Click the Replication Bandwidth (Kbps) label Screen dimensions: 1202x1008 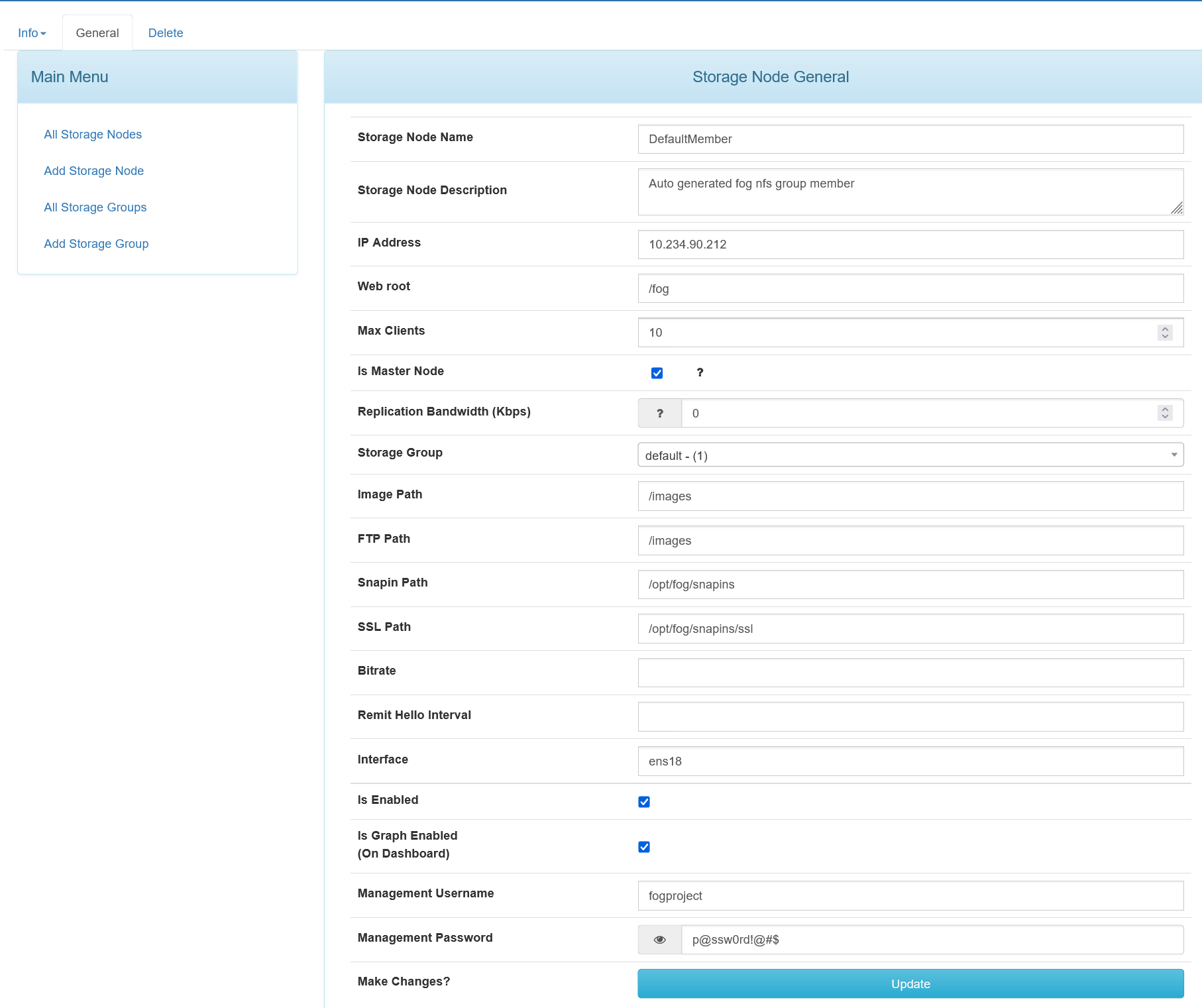[x=444, y=412]
